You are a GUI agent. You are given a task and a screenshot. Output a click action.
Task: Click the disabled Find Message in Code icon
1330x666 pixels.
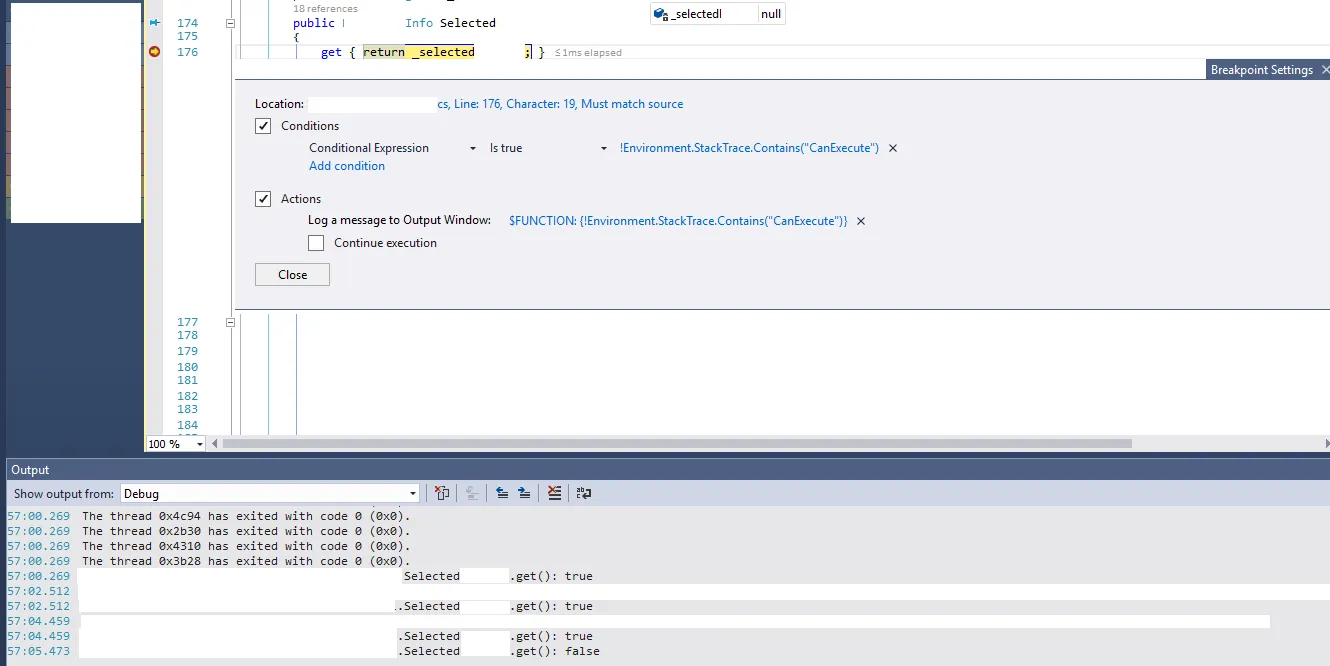[x=471, y=493]
